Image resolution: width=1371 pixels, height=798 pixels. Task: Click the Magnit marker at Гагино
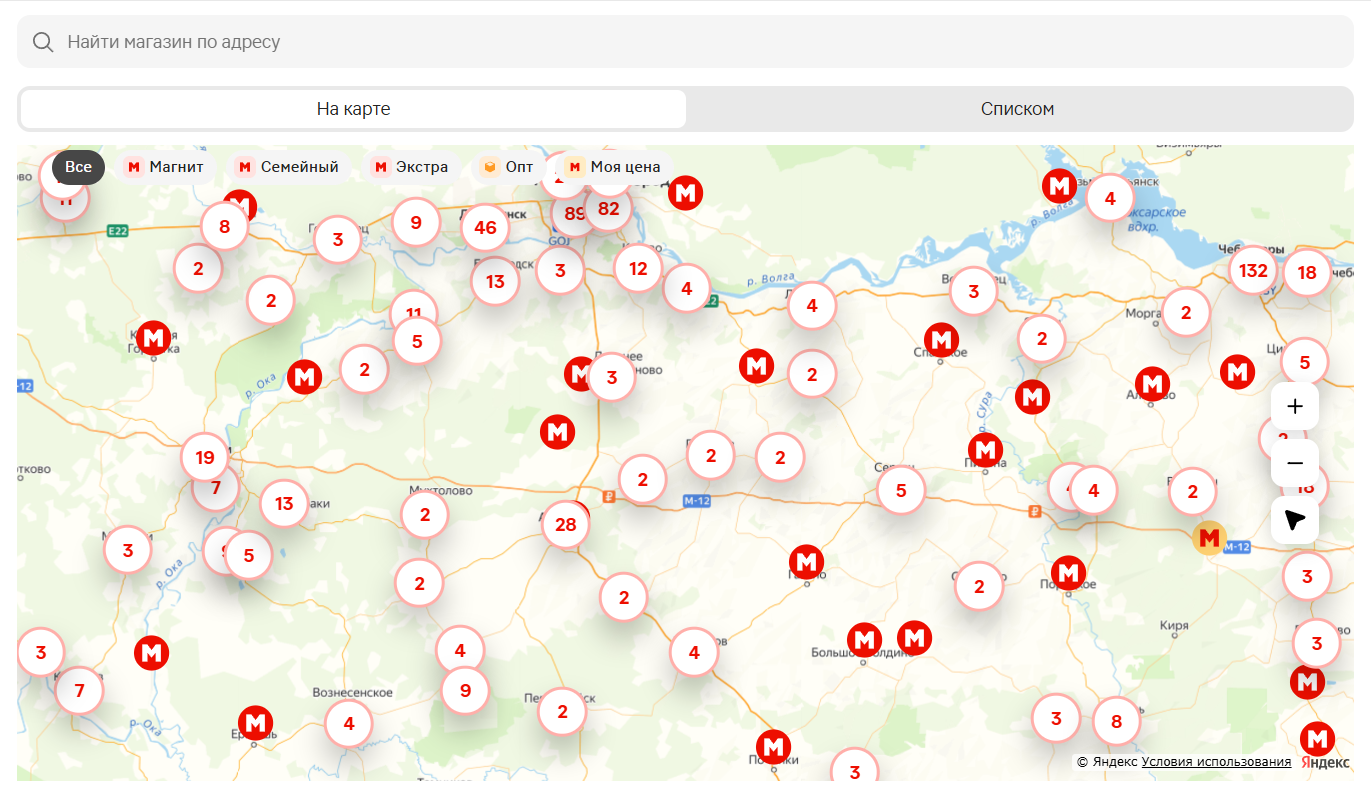click(x=807, y=562)
